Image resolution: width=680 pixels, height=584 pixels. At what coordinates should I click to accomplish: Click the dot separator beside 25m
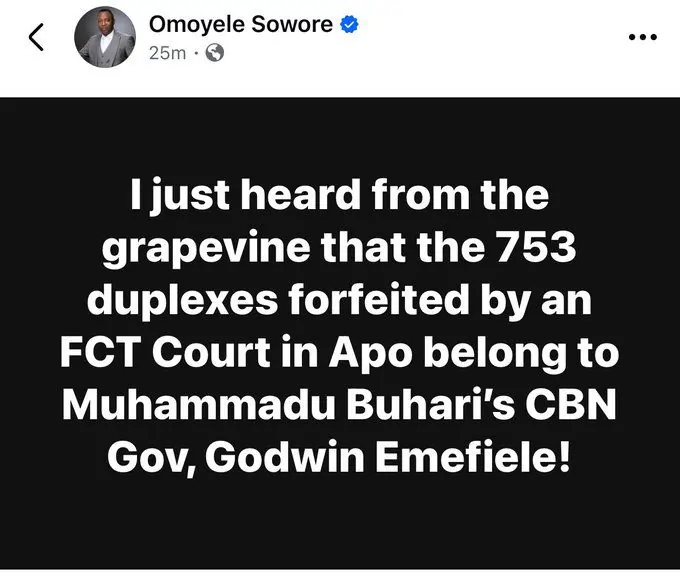tap(196, 53)
